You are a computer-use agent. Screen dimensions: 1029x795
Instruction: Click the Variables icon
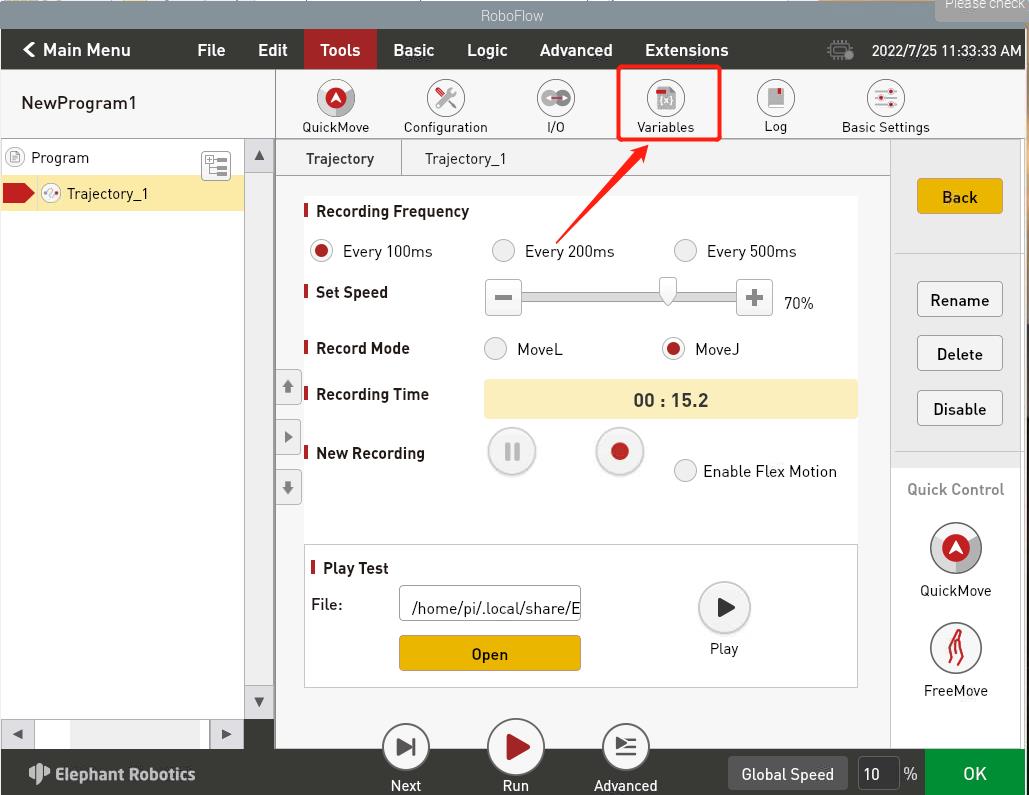click(x=665, y=100)
